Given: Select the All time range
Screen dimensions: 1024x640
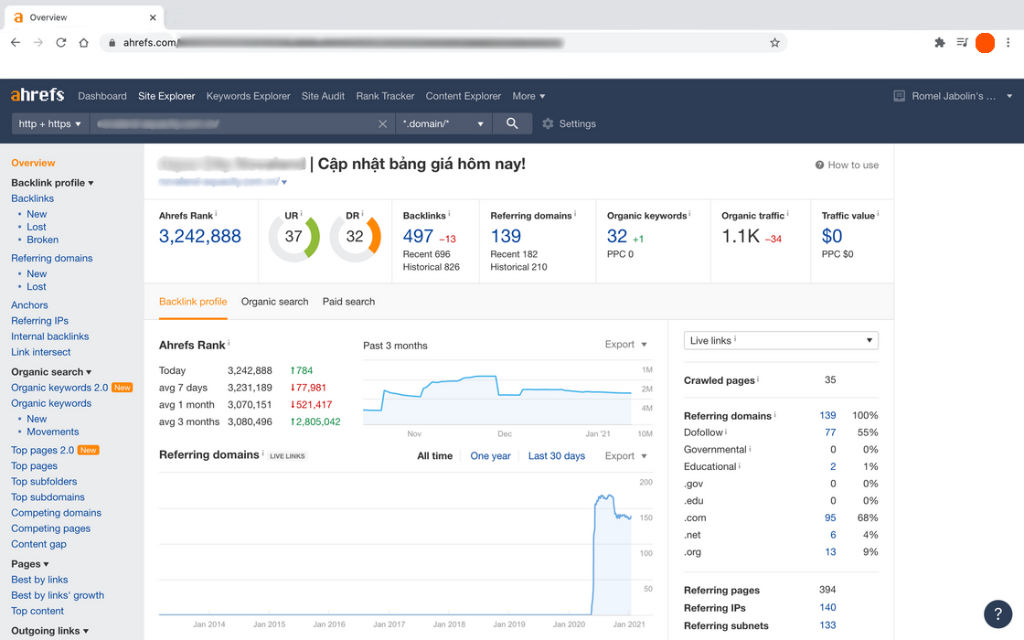Looking at the screenshot, I should 434,456.
